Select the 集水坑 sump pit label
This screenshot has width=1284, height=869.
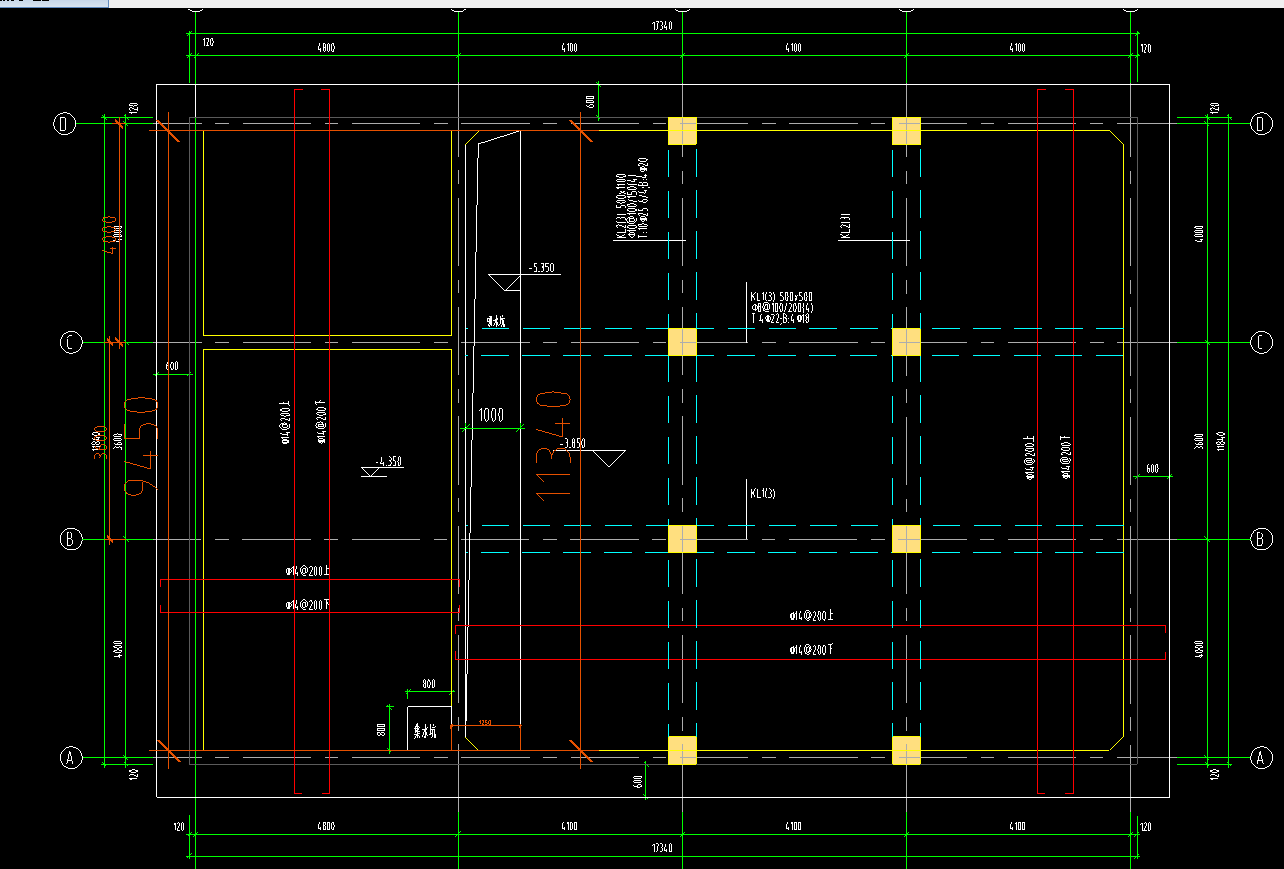(425, 731)
